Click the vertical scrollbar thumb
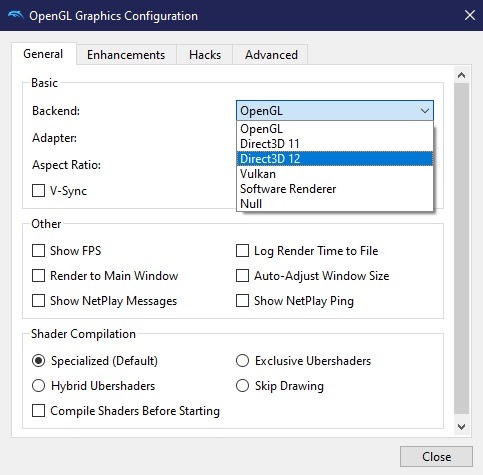483x475 pixels. point(461,248)
